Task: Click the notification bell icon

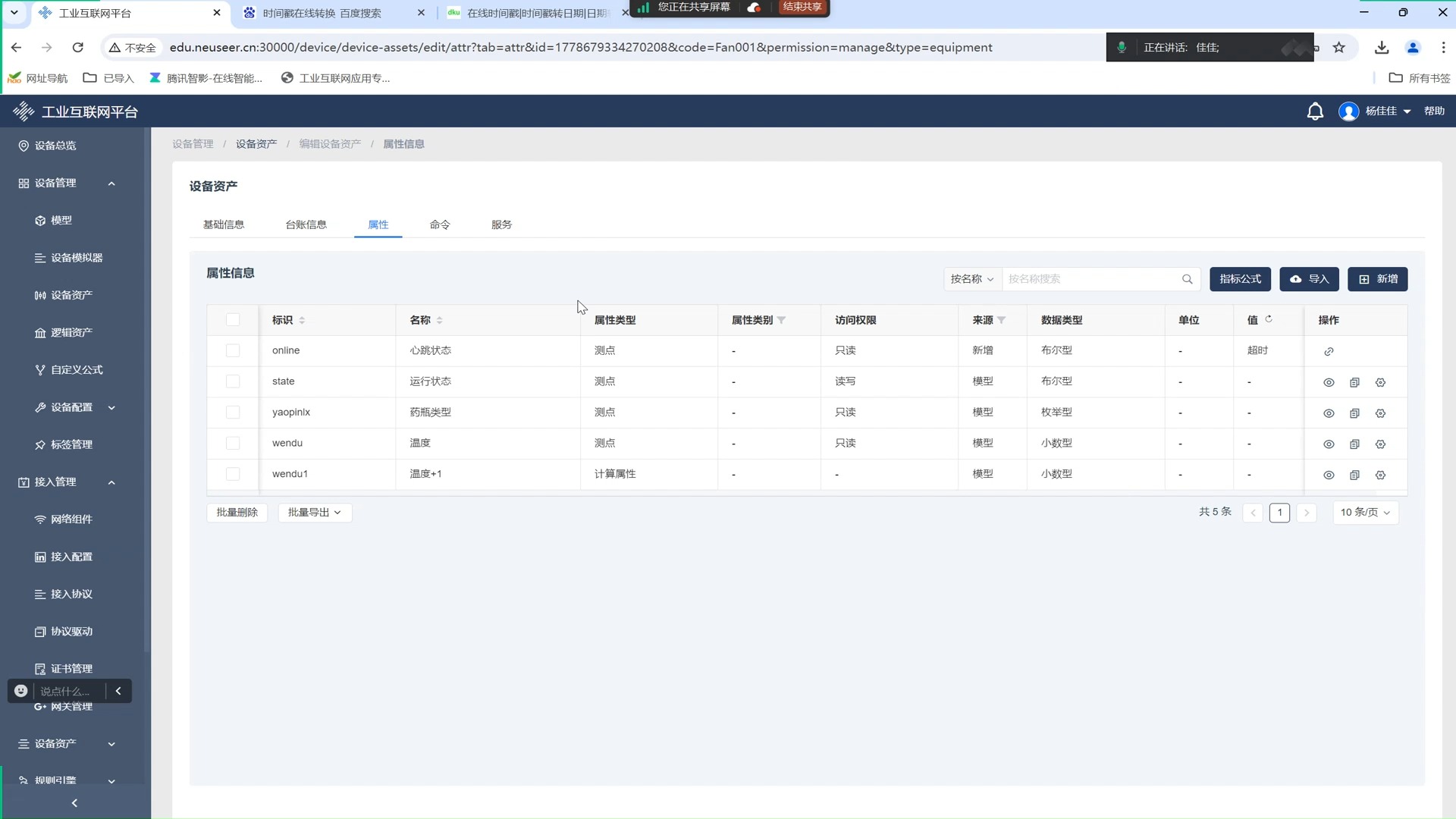Action: (x=1315, y=111)
